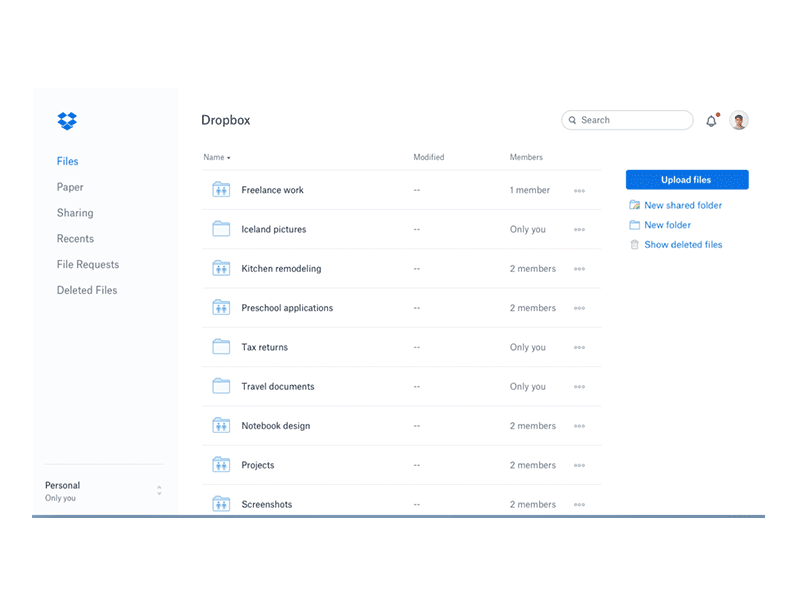Click the Dropbox page title
Viewport: 800px width, 600px height.
point(226,120)
